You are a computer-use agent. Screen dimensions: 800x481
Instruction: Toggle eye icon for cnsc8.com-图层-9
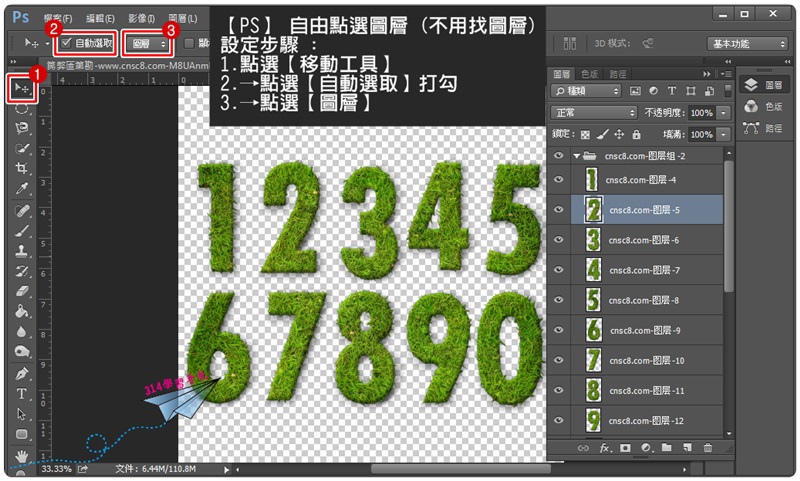[559, 330]
